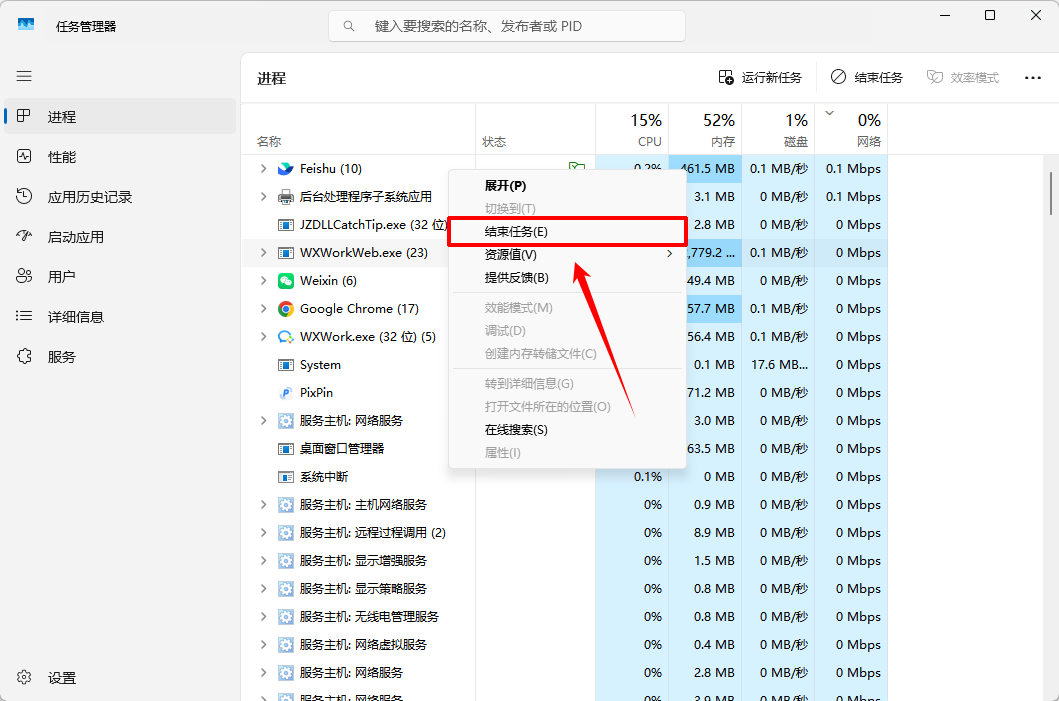Image resolution: width=1059 pixels, height=701 pixels.
Task: Expand the Weixin (6) process group
Action: (263, 281)
